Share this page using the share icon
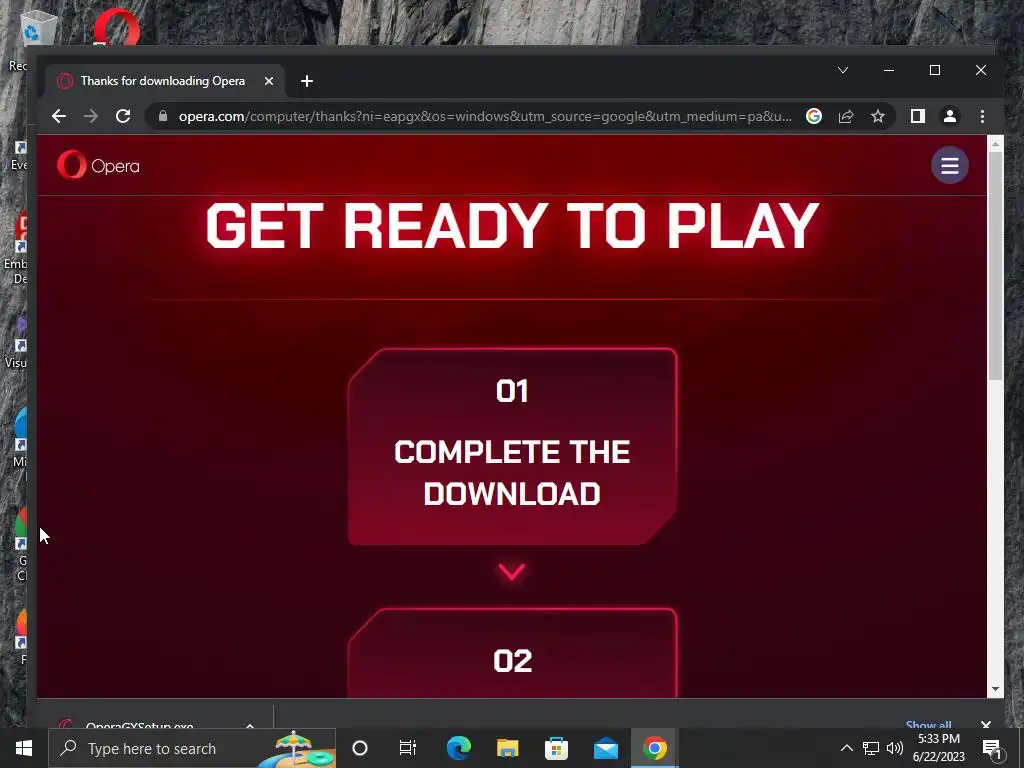The height and width of the screenshot is (768, 1024). pyautogui.click(x=846, y=116)
